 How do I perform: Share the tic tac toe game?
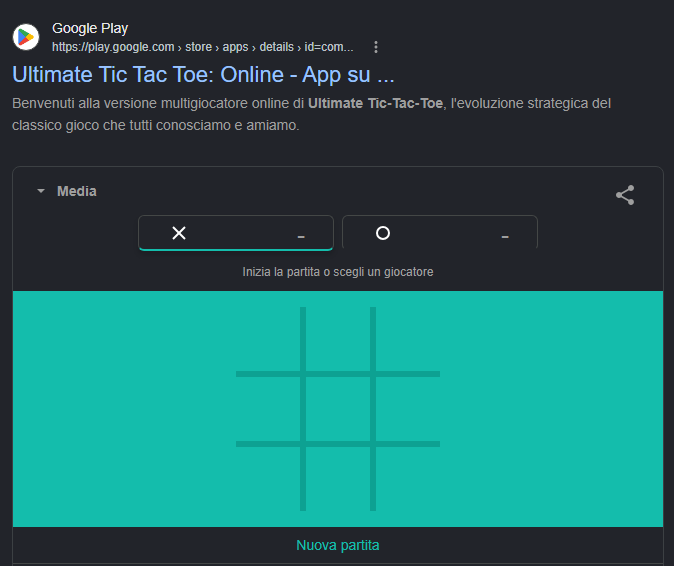[625, 195]
